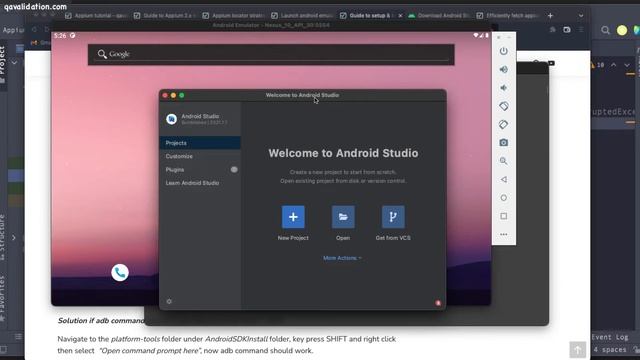Click the emulator rotate left icon
Image resolution: width=640 pixels, height=360 pixels.
(504, 106)
